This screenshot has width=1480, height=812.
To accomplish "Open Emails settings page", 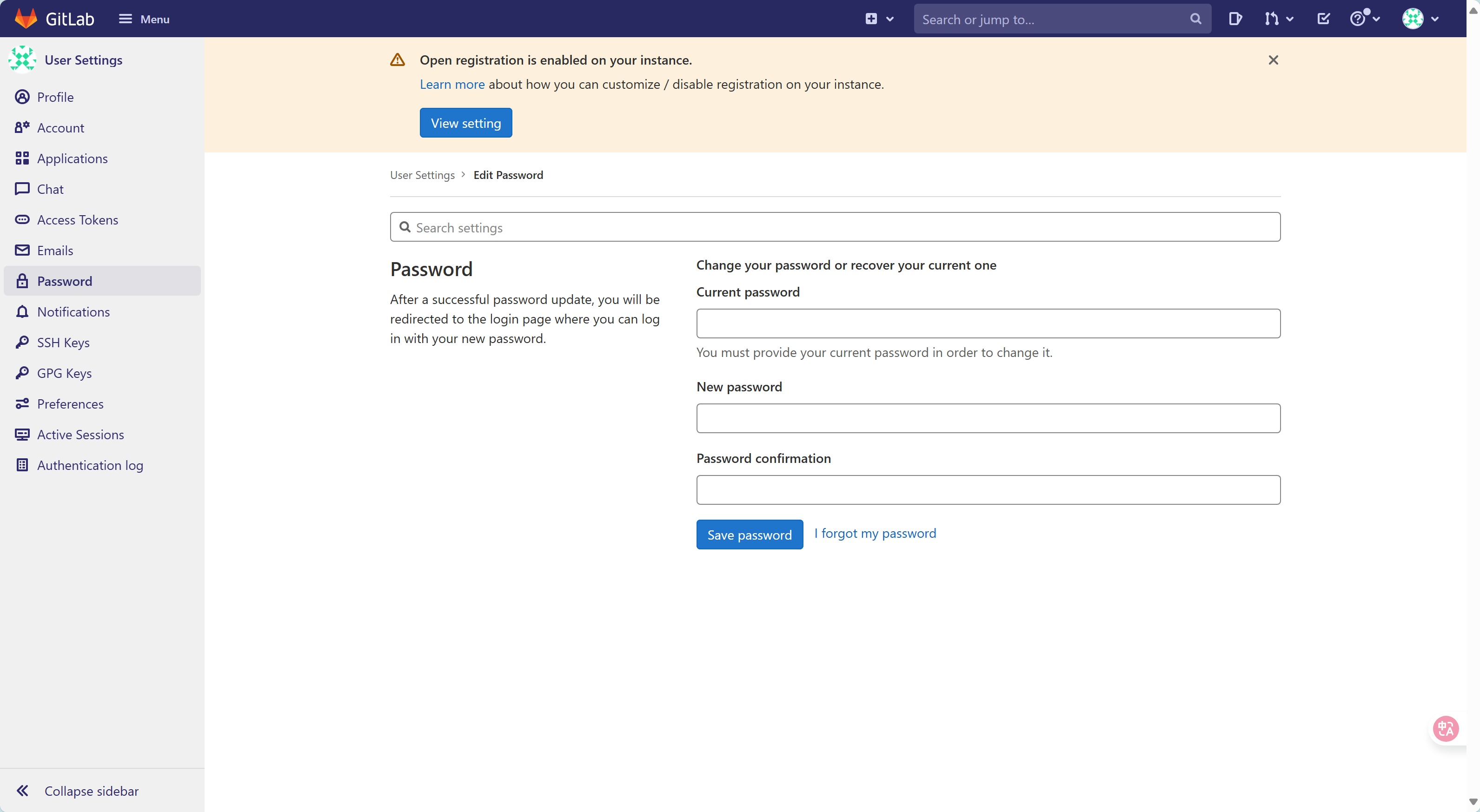I will click(x=102, y=251).
